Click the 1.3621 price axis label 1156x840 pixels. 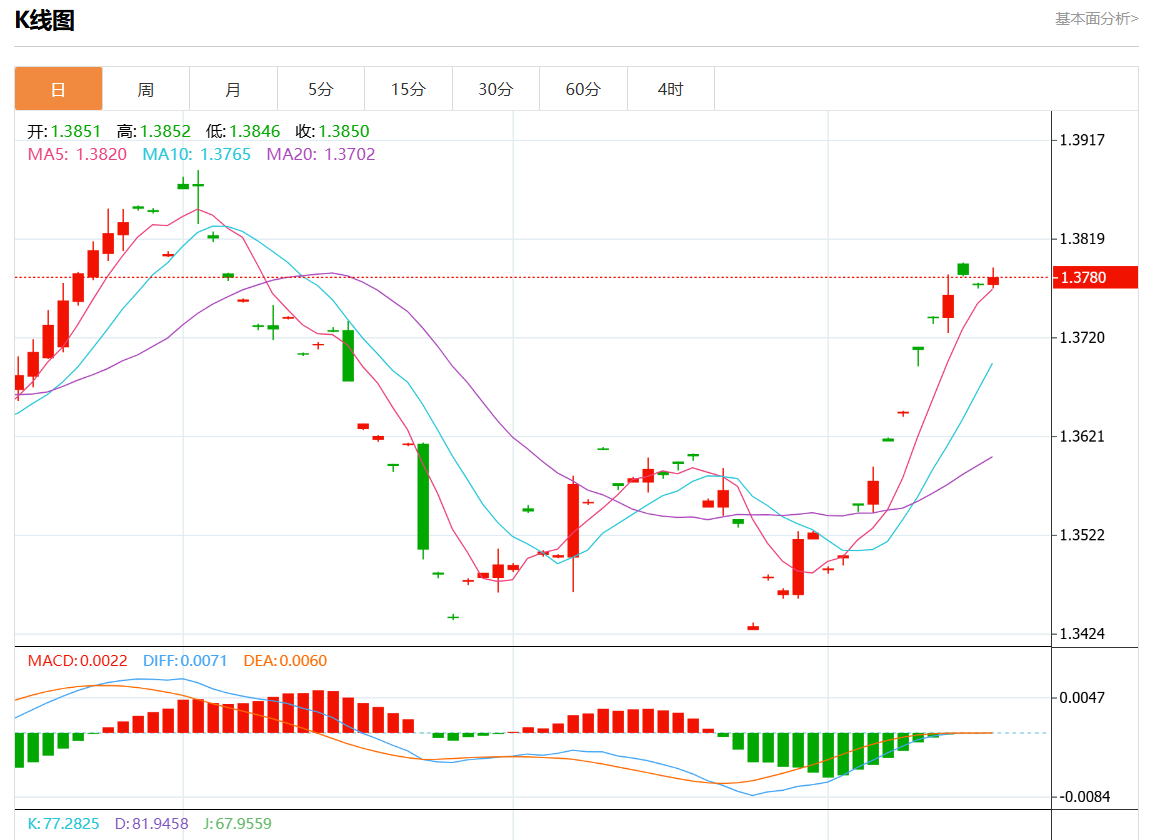point(1082,437)
